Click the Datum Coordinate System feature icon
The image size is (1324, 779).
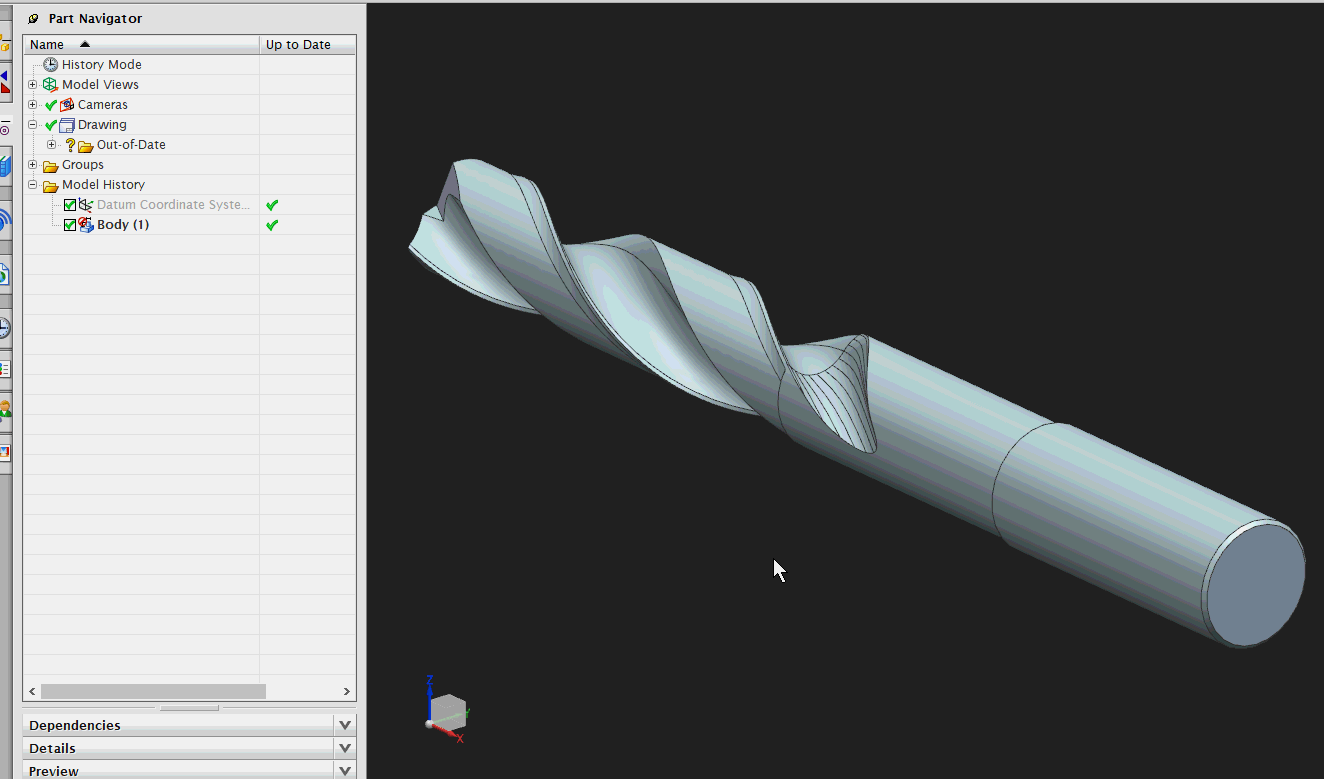(x=86, y=205)
